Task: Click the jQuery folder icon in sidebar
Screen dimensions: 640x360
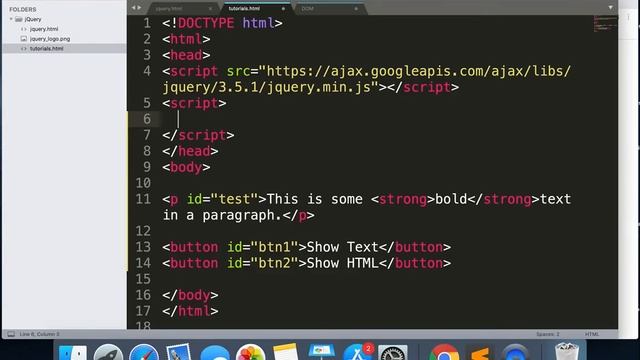Action: click(x=19, y=19)
